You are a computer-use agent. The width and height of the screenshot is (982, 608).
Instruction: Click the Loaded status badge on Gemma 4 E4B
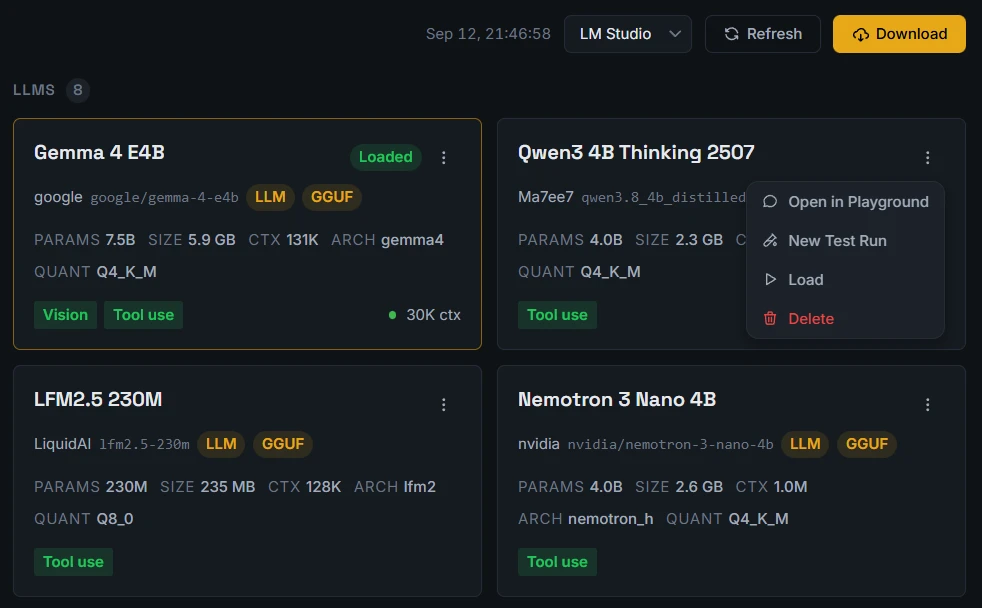click(x=385, y=157)
